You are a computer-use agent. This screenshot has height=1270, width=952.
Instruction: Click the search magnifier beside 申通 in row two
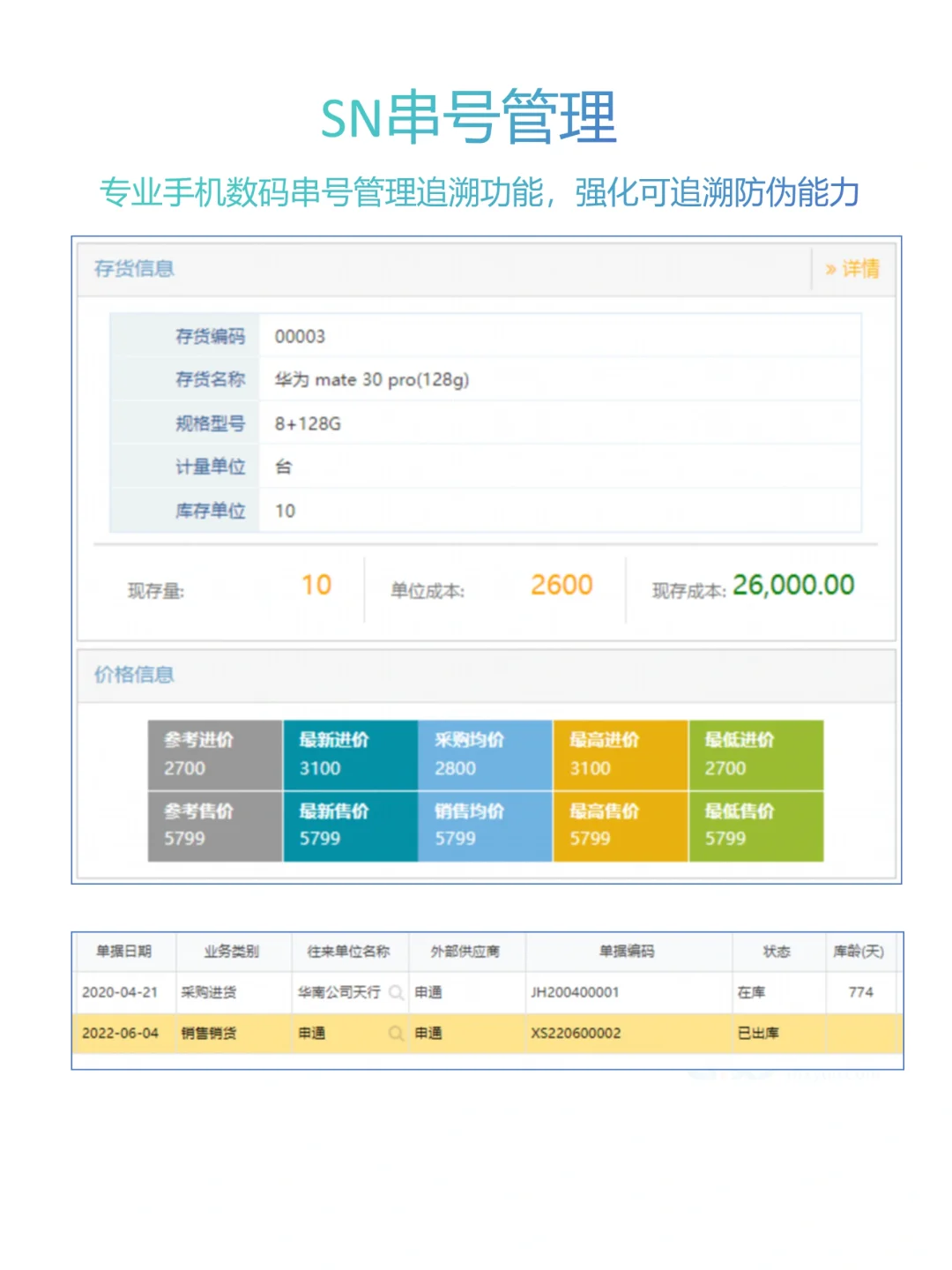397,1033
